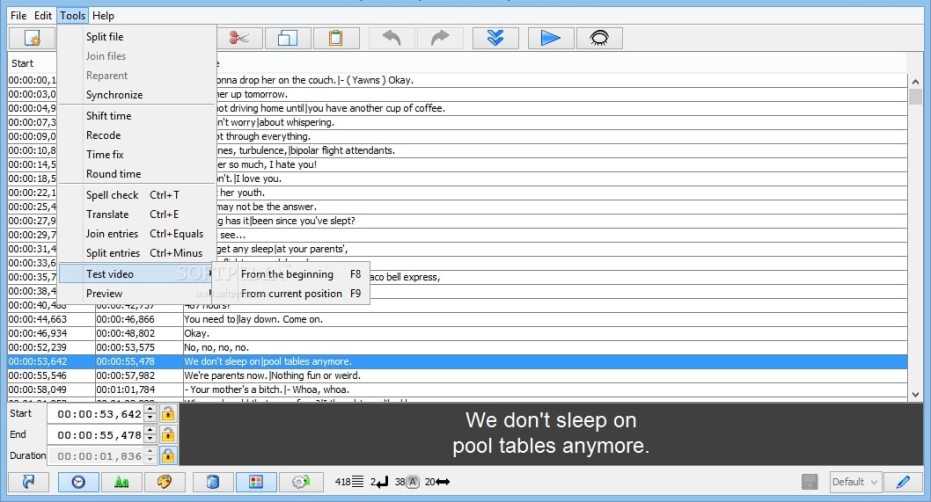Click the Paste clipboard icon
931x502 pixels.
point(336,38)
